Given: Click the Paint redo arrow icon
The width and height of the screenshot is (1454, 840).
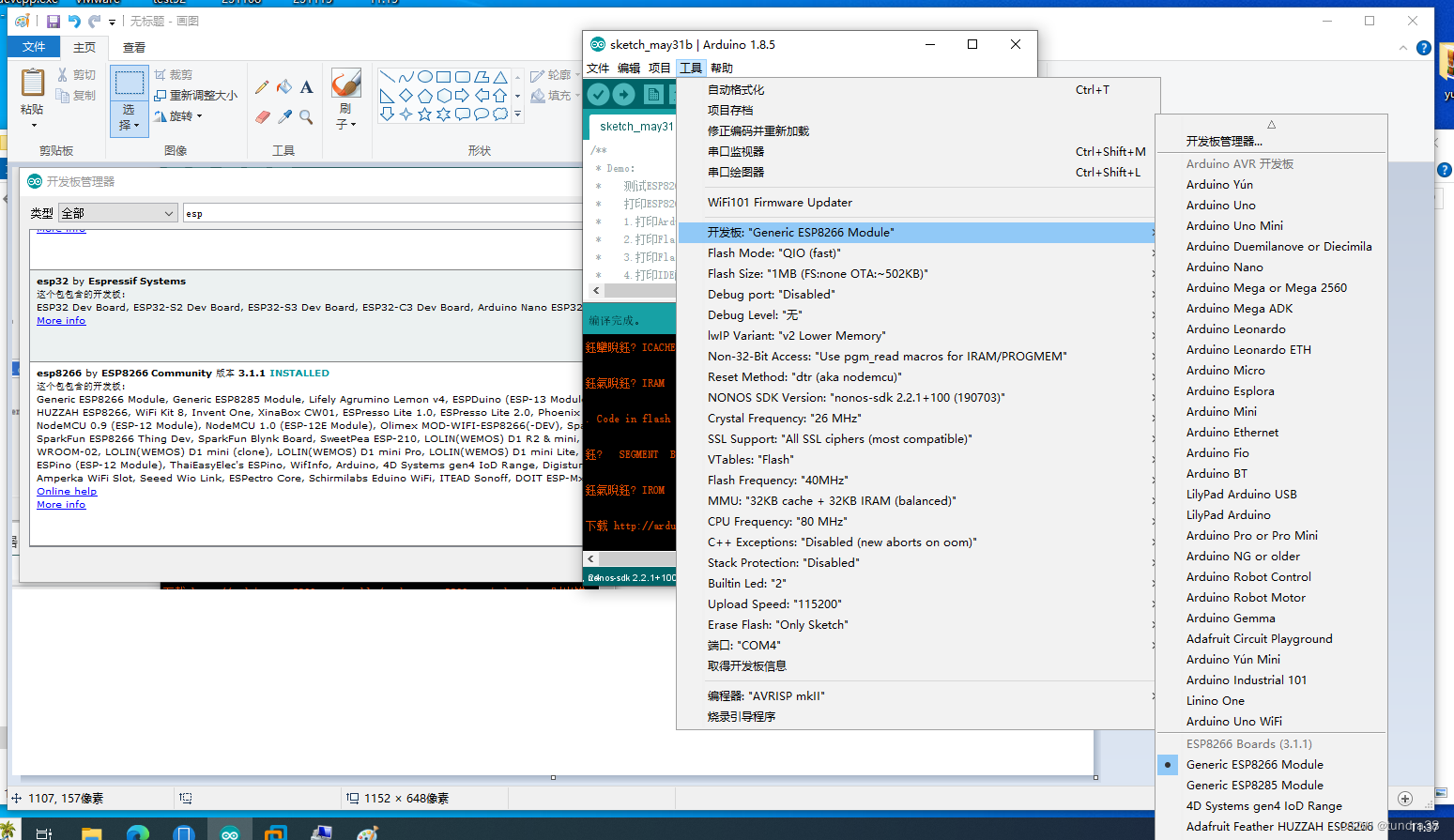Looking at the screenshot, I should (x=94, y=21).
